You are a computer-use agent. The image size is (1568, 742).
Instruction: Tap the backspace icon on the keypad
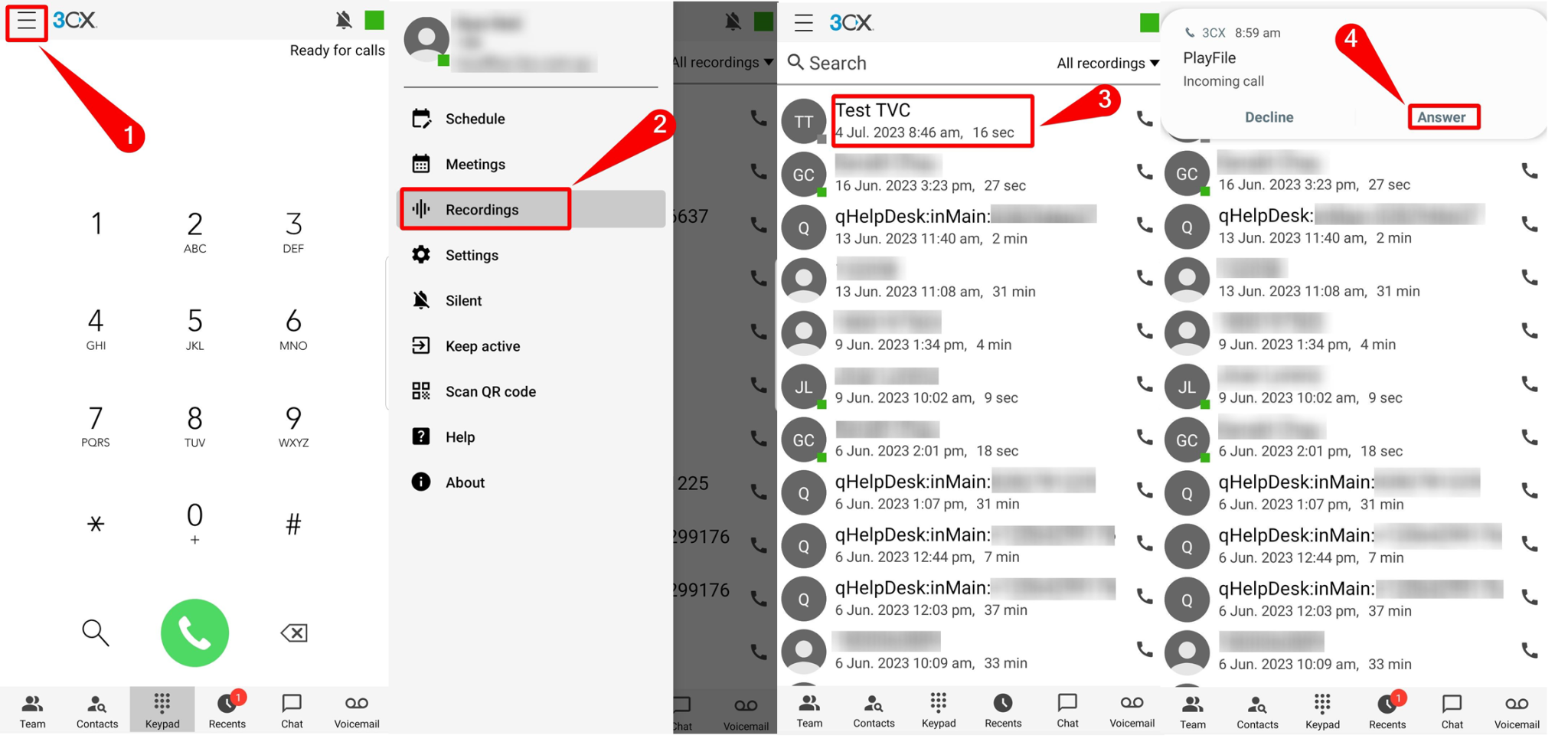293,632
